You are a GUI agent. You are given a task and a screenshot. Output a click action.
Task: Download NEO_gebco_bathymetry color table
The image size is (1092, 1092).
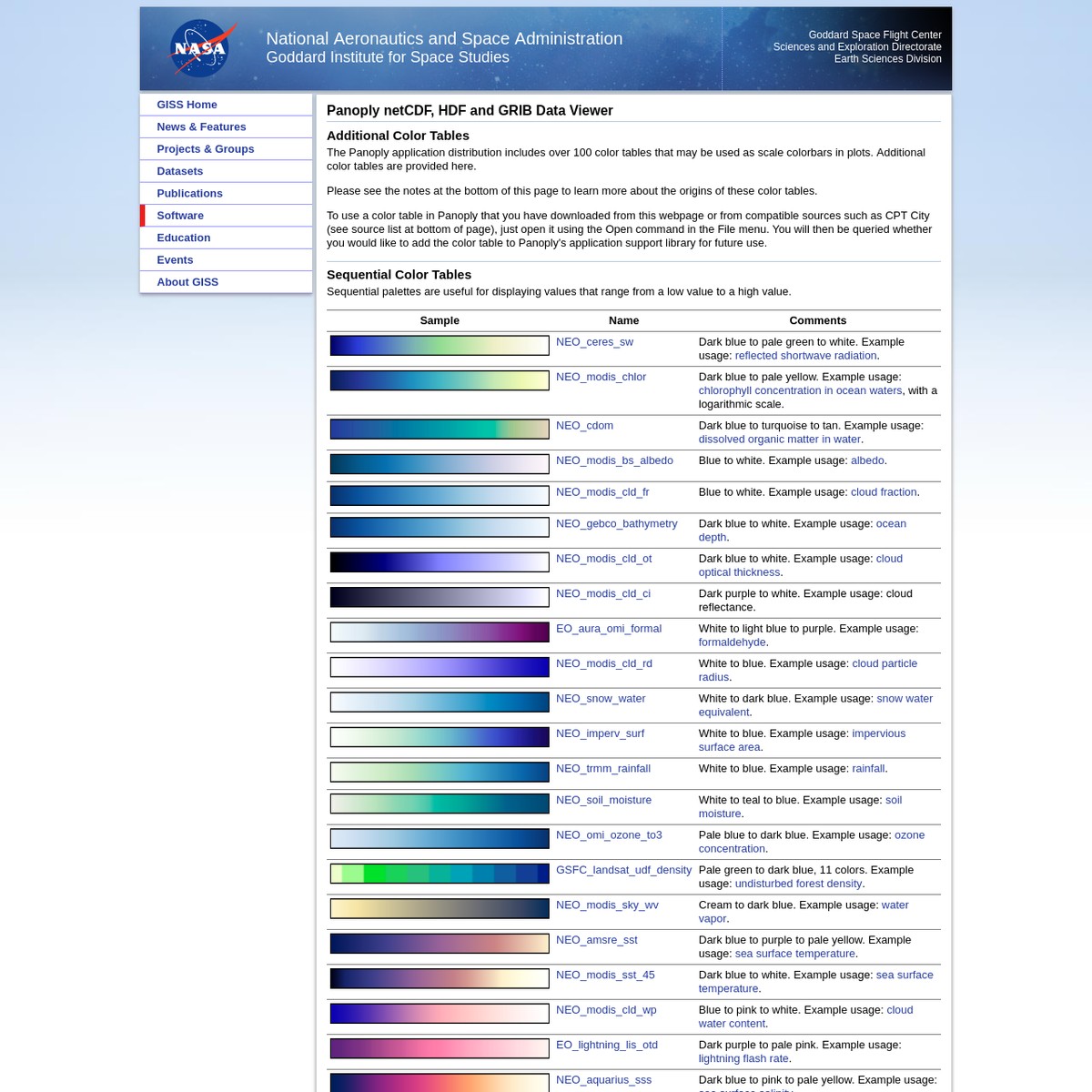click(616, 524)
